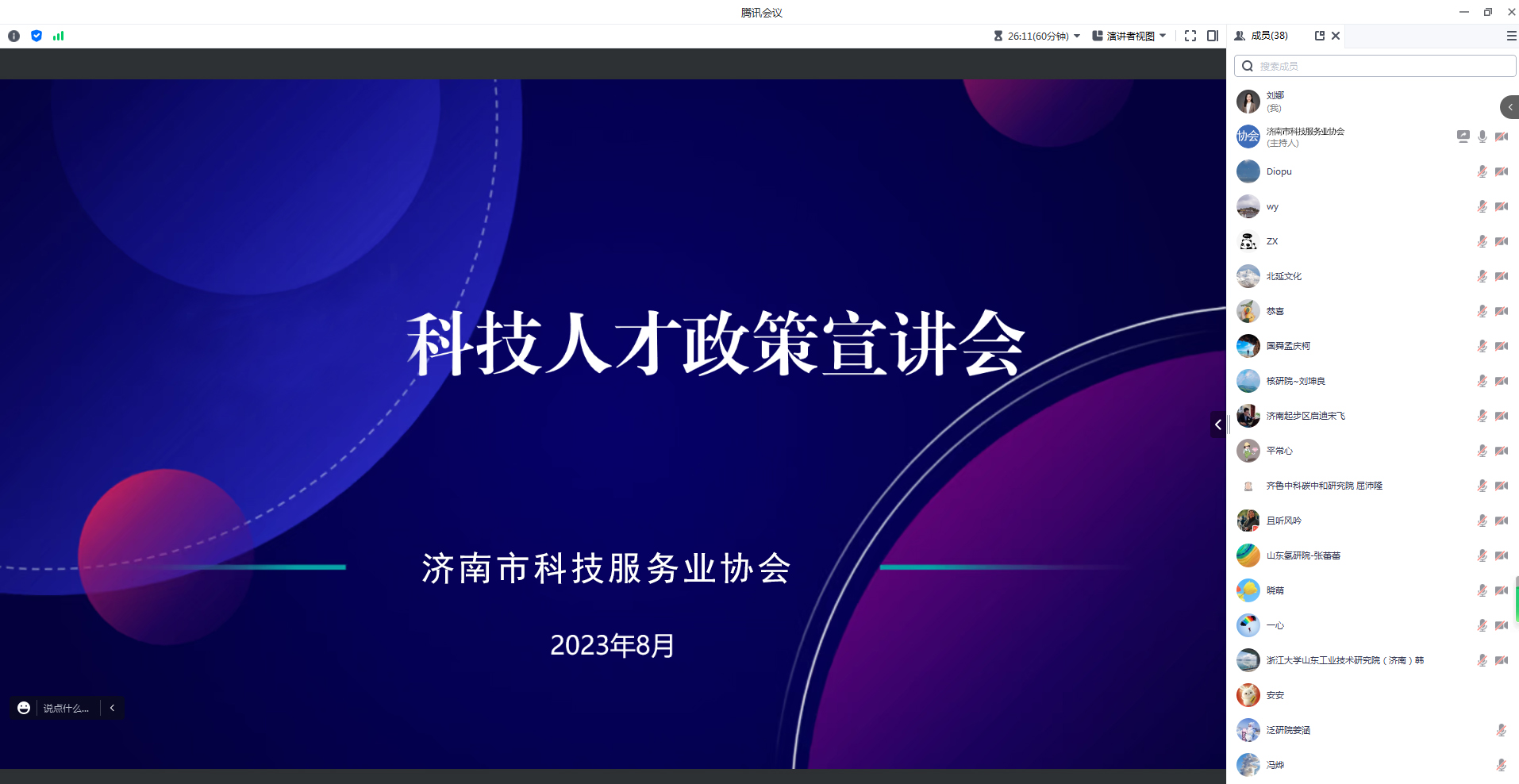Screen dimensions: 1519x784
Task: Click ZX's muted microphone icon
Action: pyautogui.click(x=1482, y=241)
